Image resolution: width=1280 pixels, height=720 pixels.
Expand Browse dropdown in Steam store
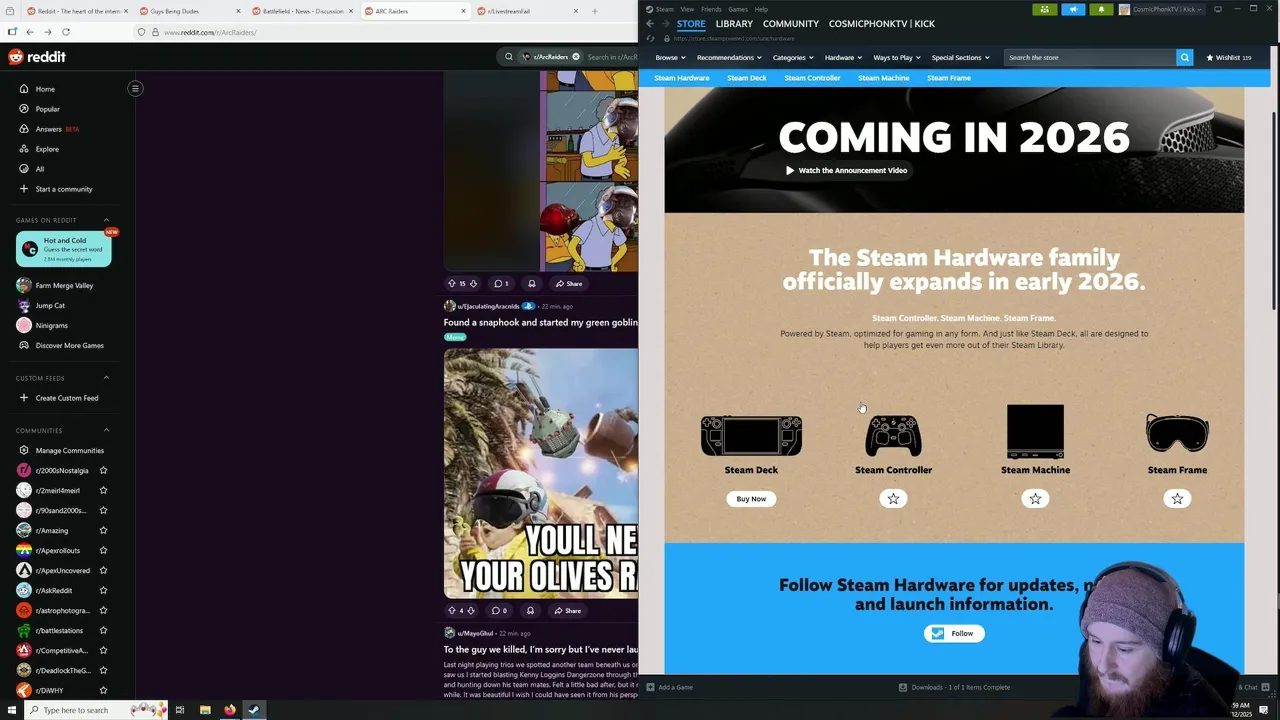[x=670, y=58]
